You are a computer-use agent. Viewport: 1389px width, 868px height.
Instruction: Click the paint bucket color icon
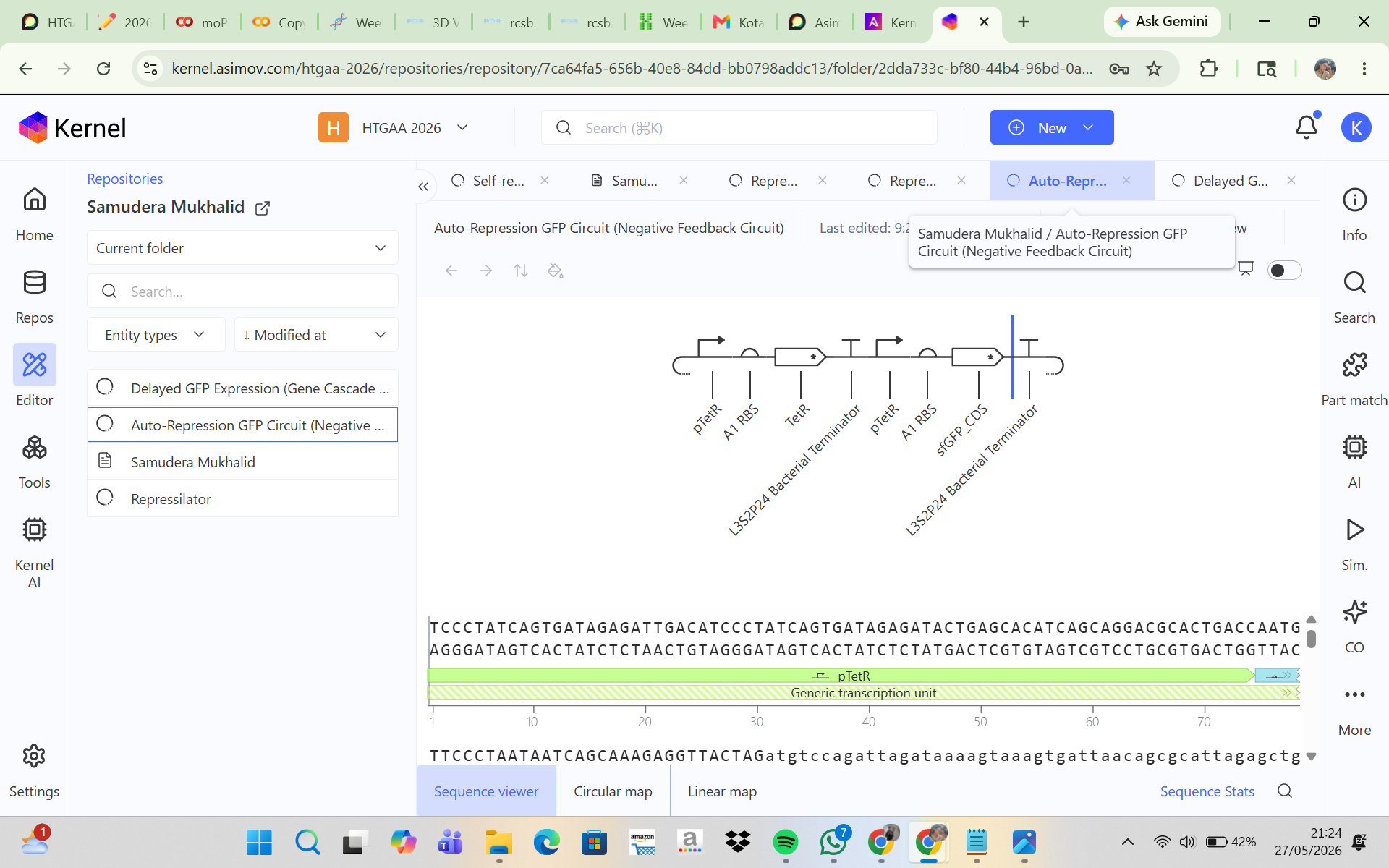555,271
